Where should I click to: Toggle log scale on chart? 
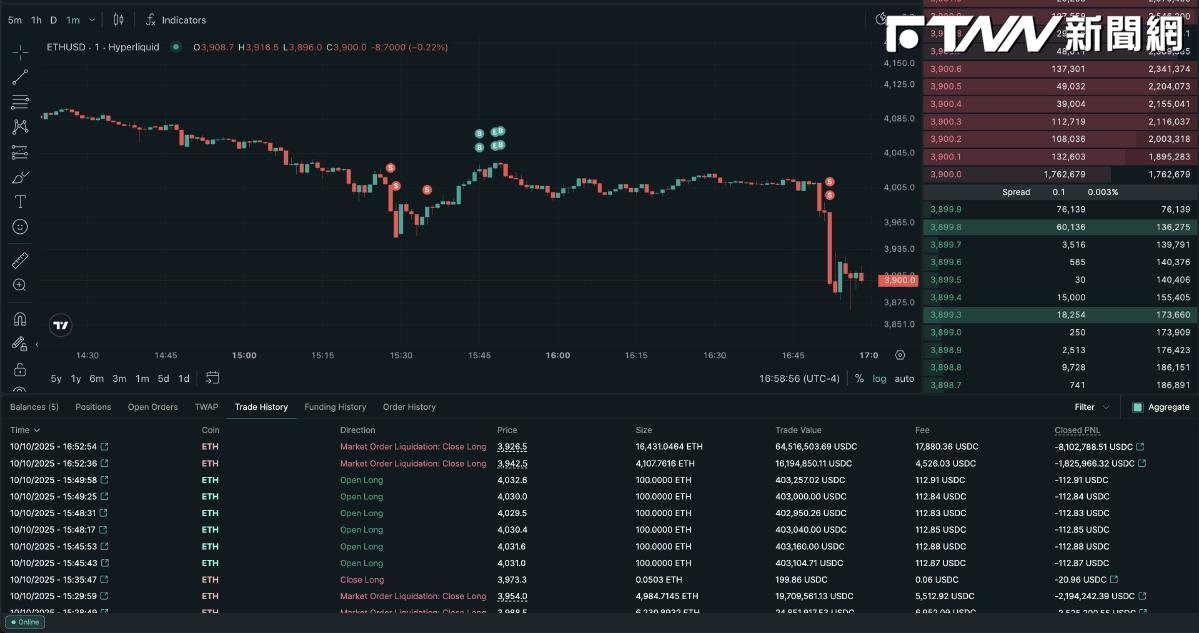[x=879, y=378]
